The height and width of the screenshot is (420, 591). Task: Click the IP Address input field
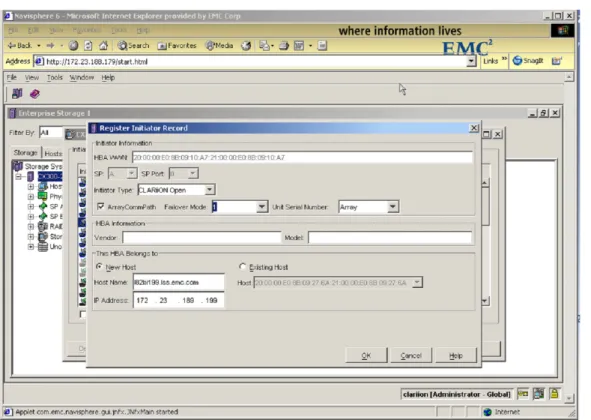[179, 300]
